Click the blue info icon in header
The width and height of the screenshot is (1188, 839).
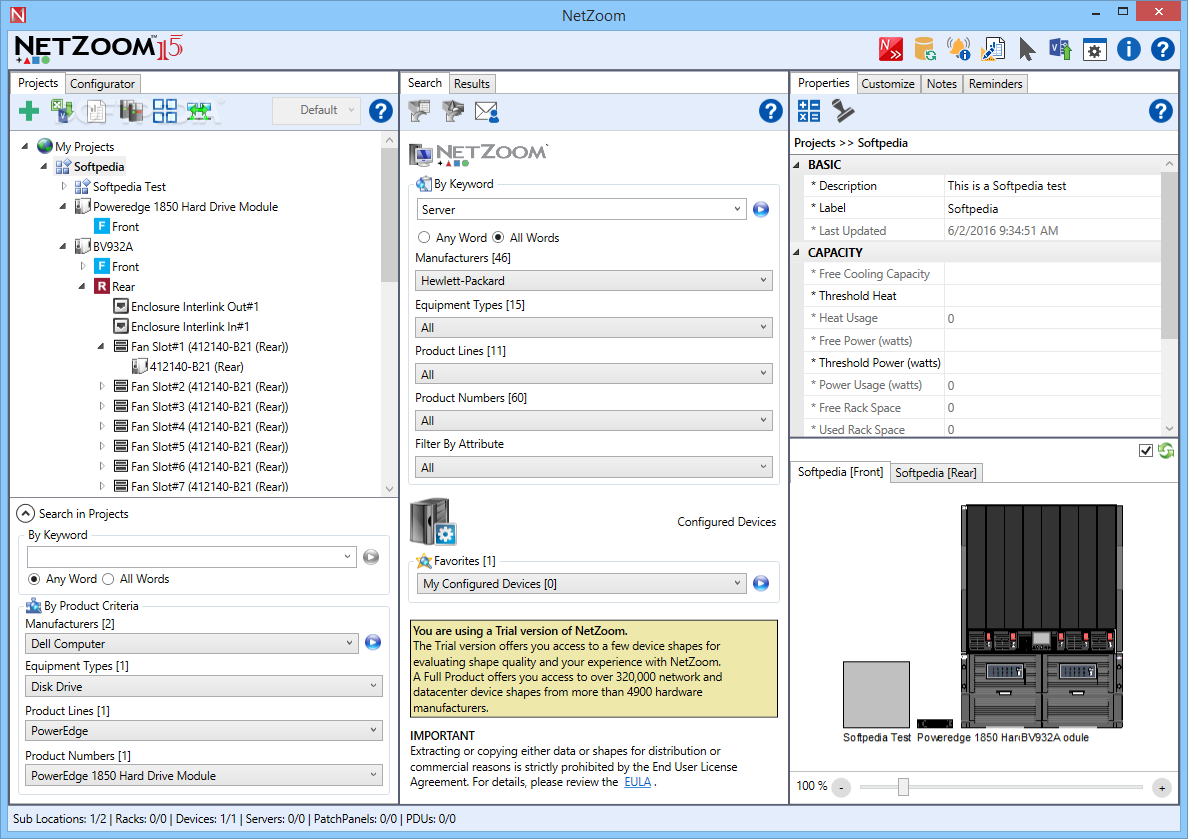coord(1128,49)
